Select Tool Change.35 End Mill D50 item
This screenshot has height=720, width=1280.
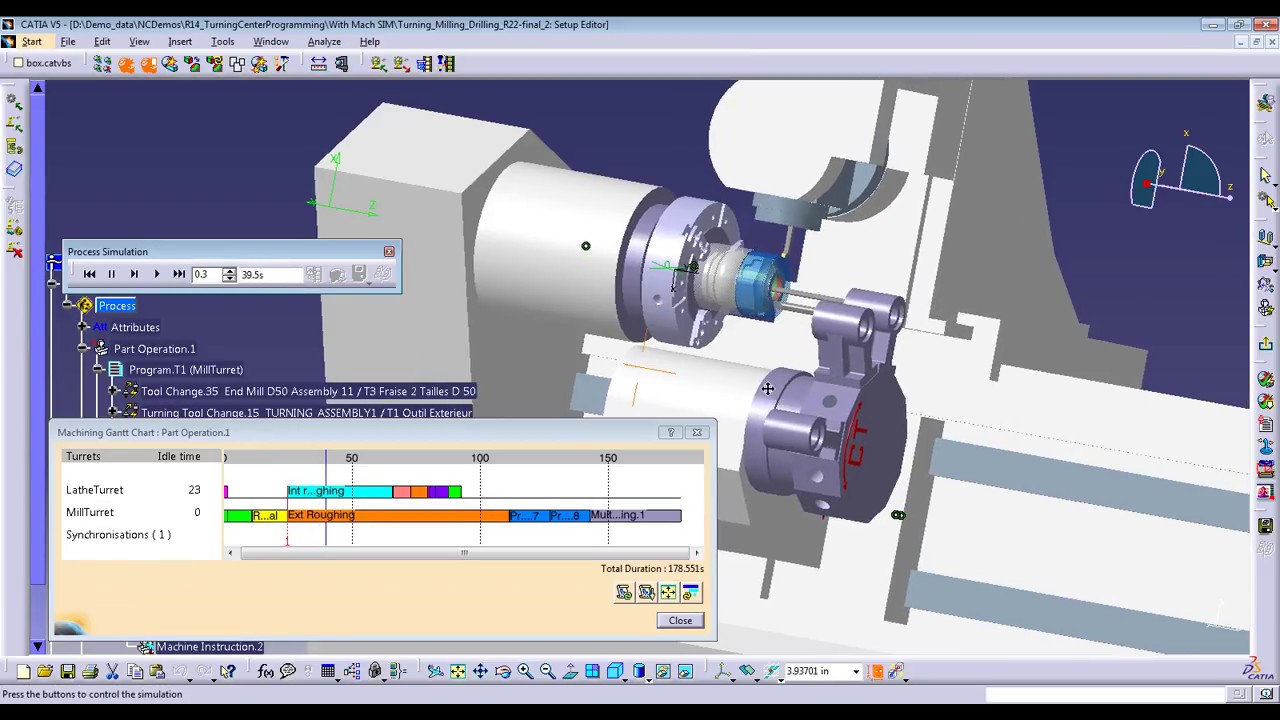pos(308,391)
